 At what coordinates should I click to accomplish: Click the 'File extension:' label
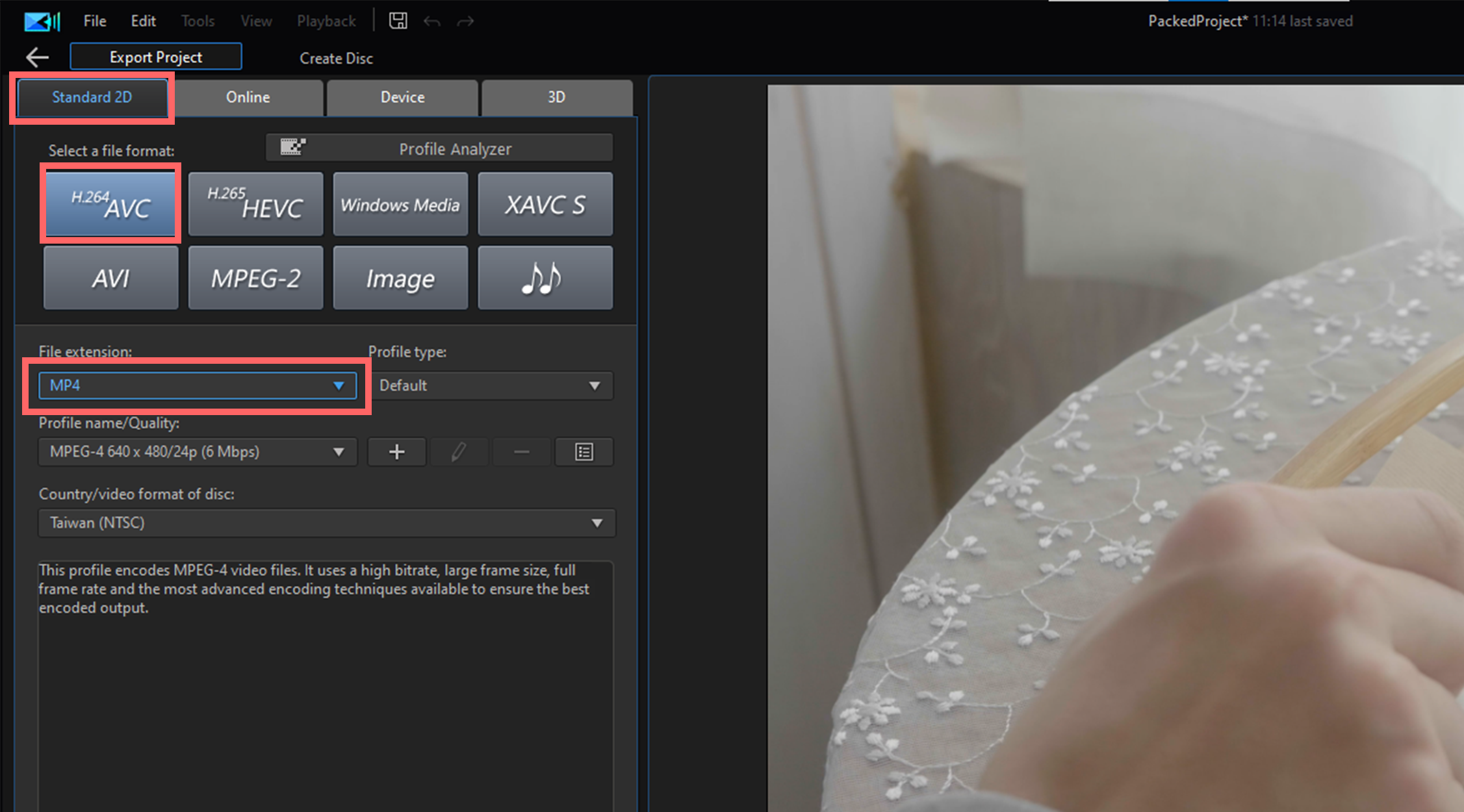[x=85, y=351]
